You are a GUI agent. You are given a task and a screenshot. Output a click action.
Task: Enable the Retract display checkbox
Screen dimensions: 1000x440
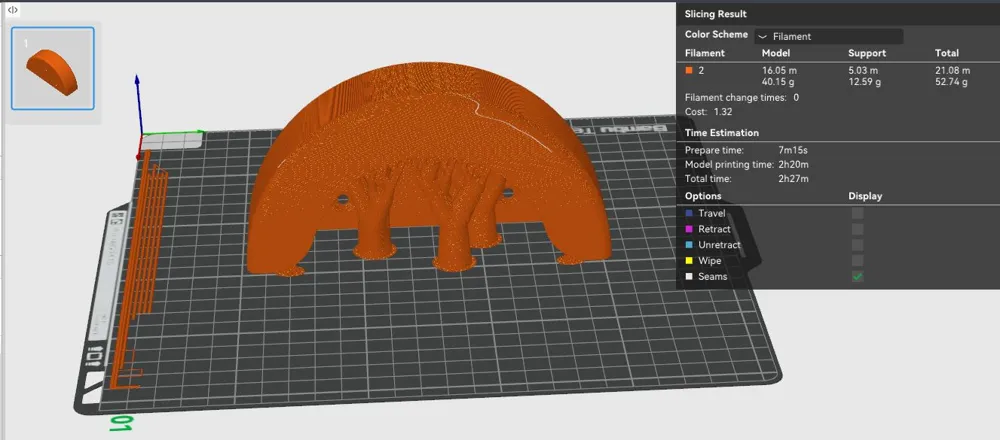pyautogui.click(x=858, y=229)
